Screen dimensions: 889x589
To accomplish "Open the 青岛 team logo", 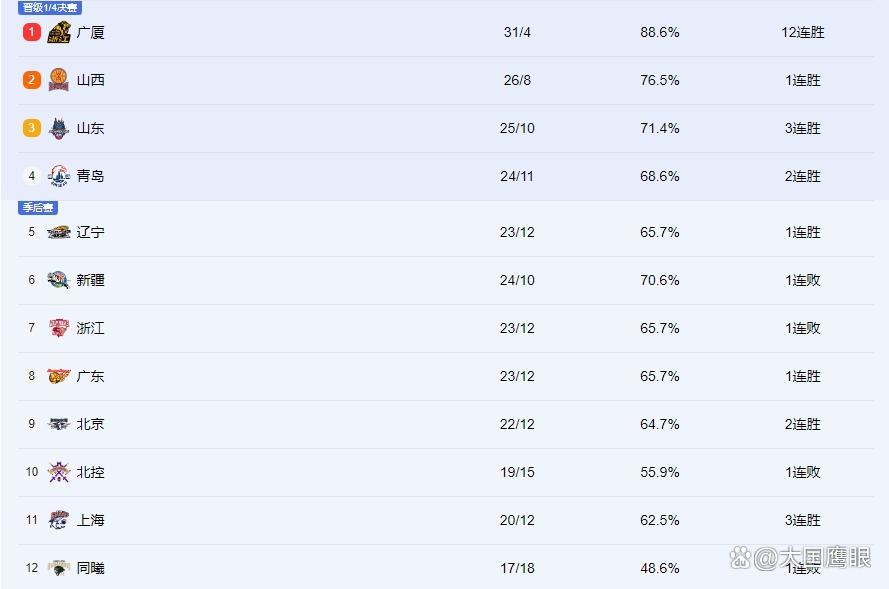I will pos(59,176).
